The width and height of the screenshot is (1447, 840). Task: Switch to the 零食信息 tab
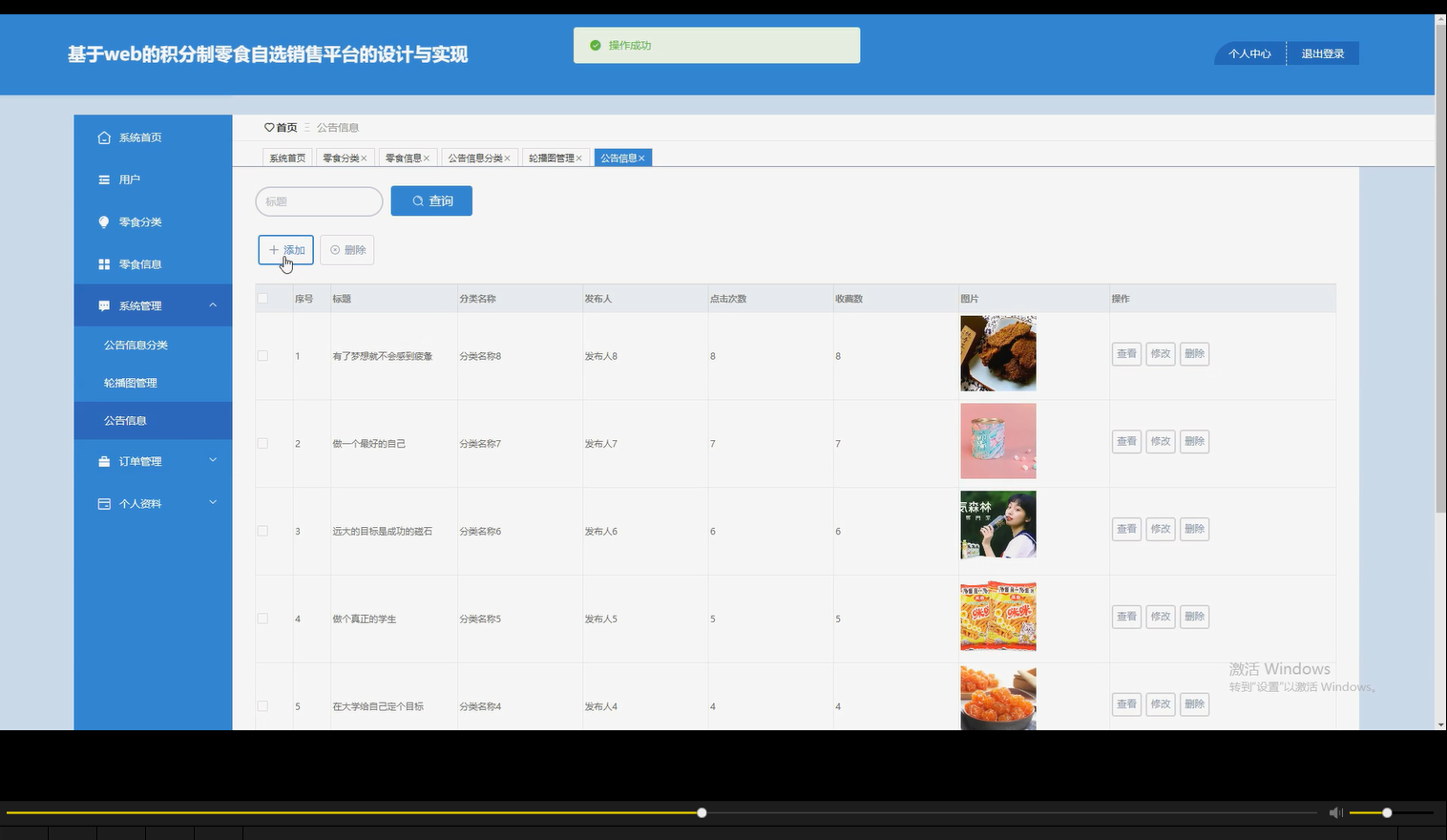point(402,157)
